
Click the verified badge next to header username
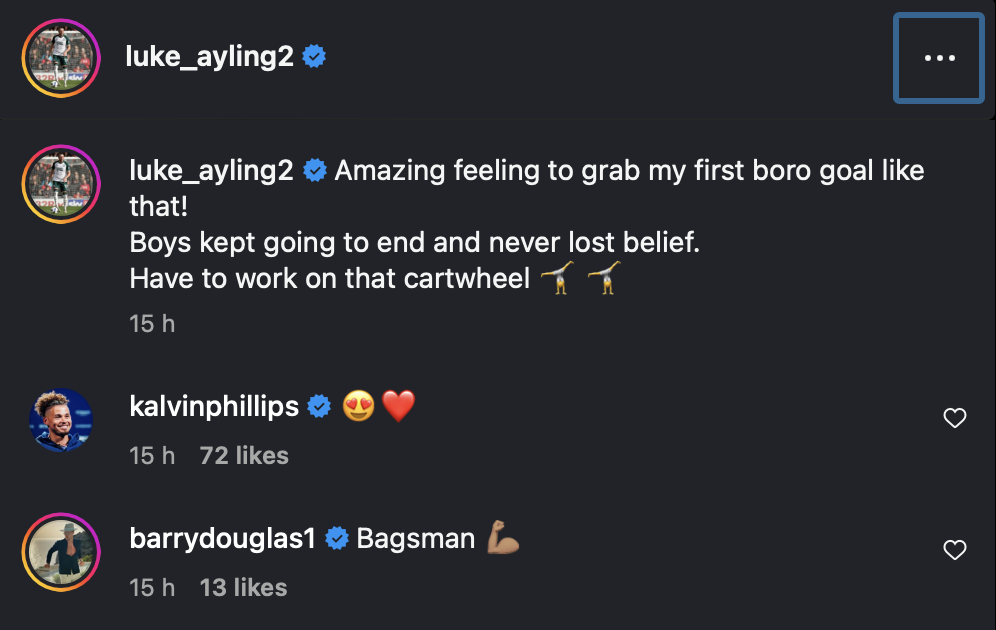[314, 57]
